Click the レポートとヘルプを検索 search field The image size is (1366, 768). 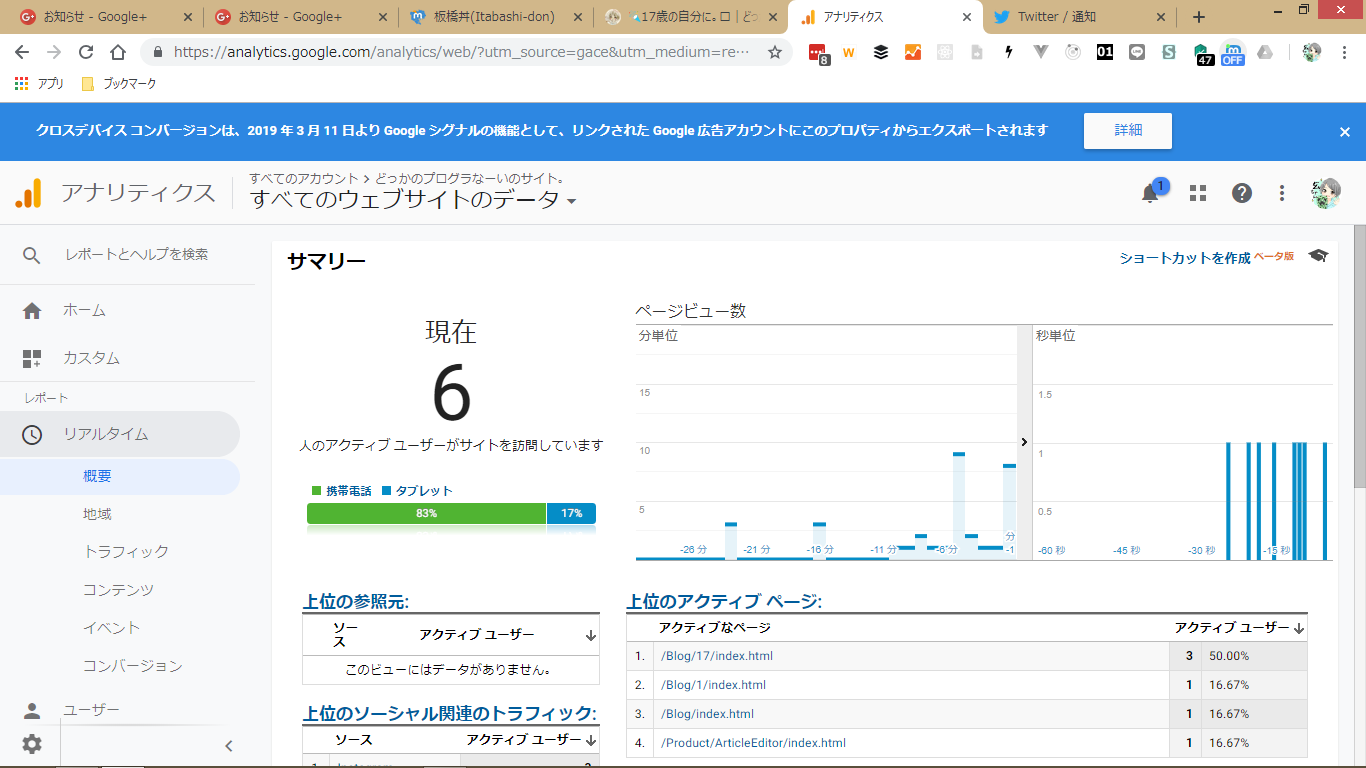[137, 255]
